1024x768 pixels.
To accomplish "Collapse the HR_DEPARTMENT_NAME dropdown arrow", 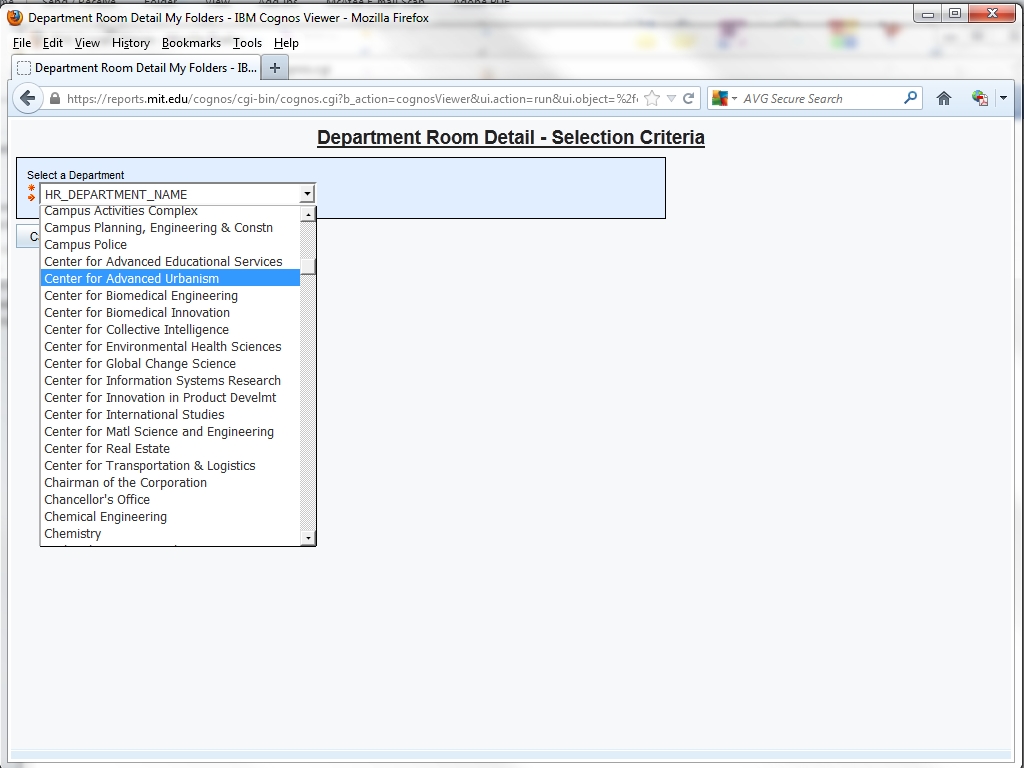I will pyautogui.click(x=307, y=194).
